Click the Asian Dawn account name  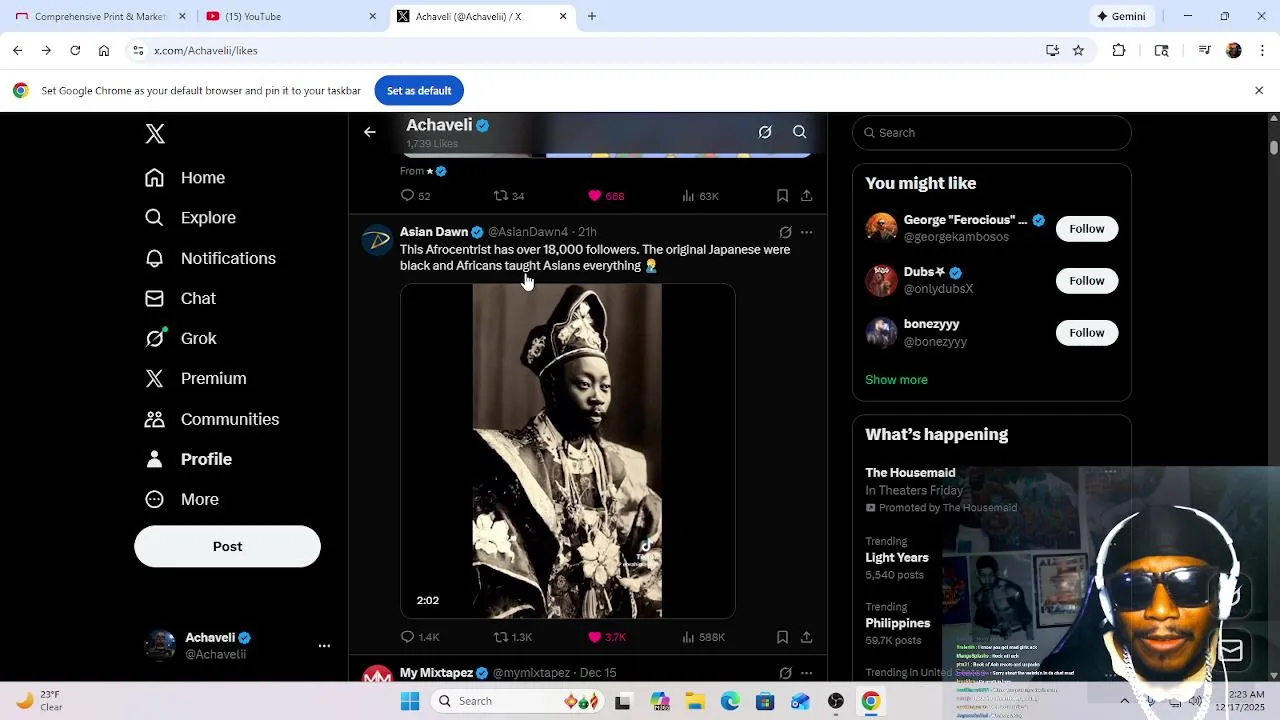(x=434, y=232)
